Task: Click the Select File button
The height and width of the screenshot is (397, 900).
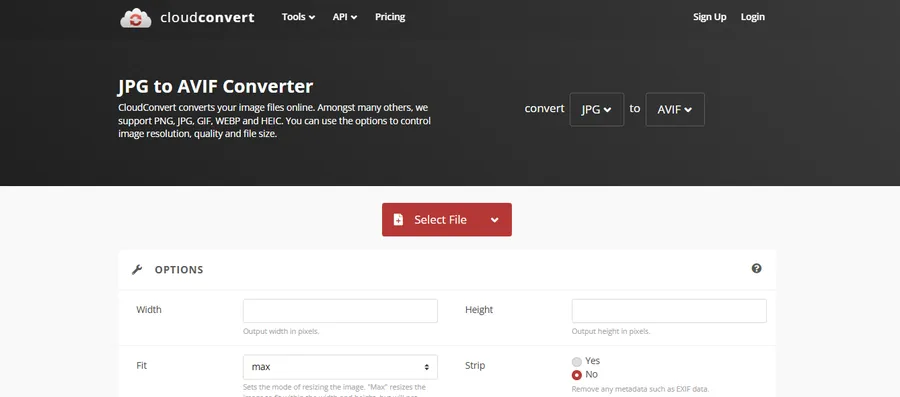Action: point(447,220)
